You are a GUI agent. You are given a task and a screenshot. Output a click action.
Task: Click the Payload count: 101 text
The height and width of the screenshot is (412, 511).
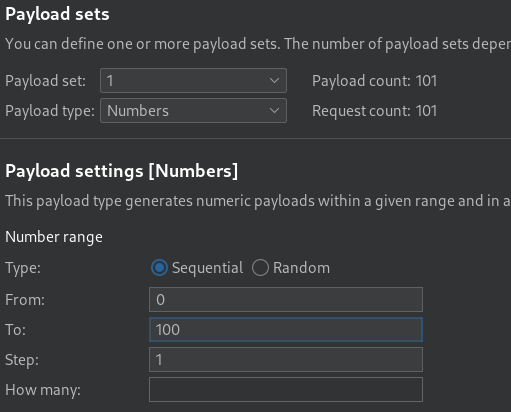coord(374,81)
